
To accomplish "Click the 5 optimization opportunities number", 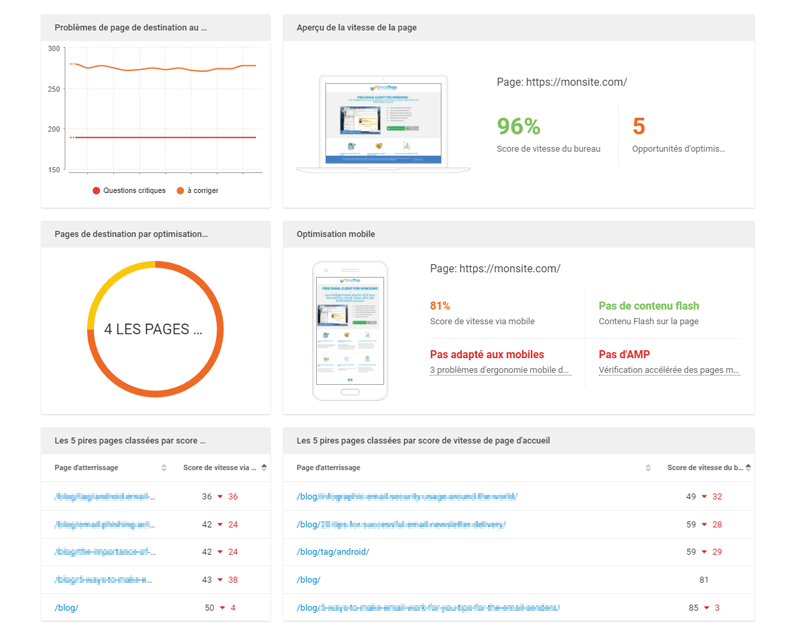I will click(x=638, y=126).
